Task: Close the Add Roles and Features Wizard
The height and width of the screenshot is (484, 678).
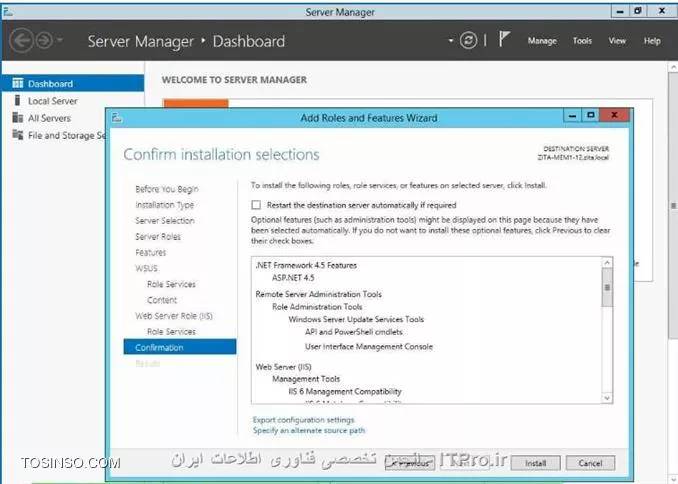Action: 614,115
